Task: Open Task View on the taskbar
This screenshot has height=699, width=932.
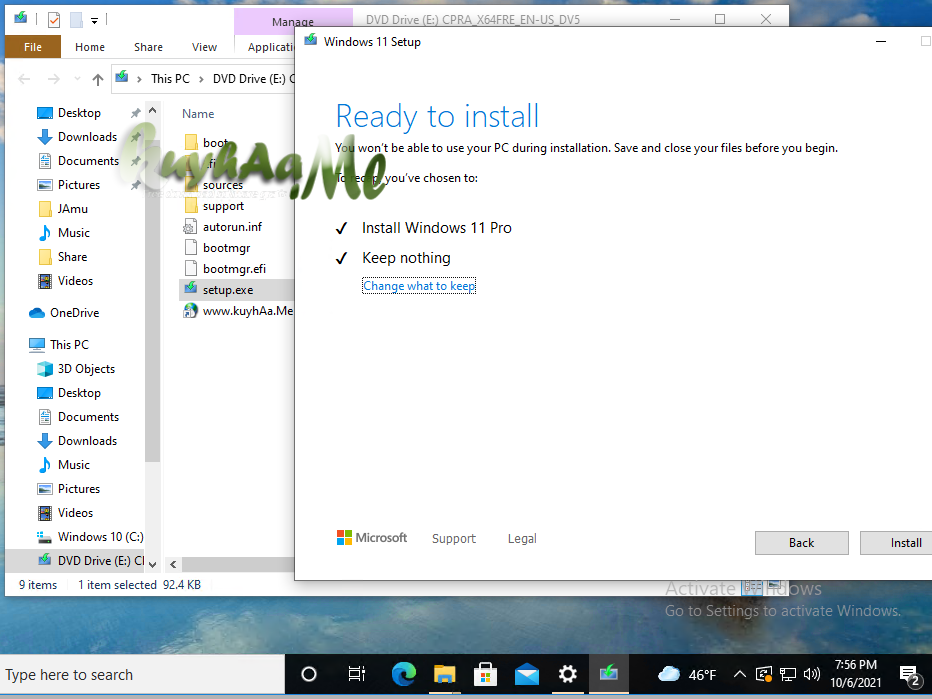Action: coord(357,674)
